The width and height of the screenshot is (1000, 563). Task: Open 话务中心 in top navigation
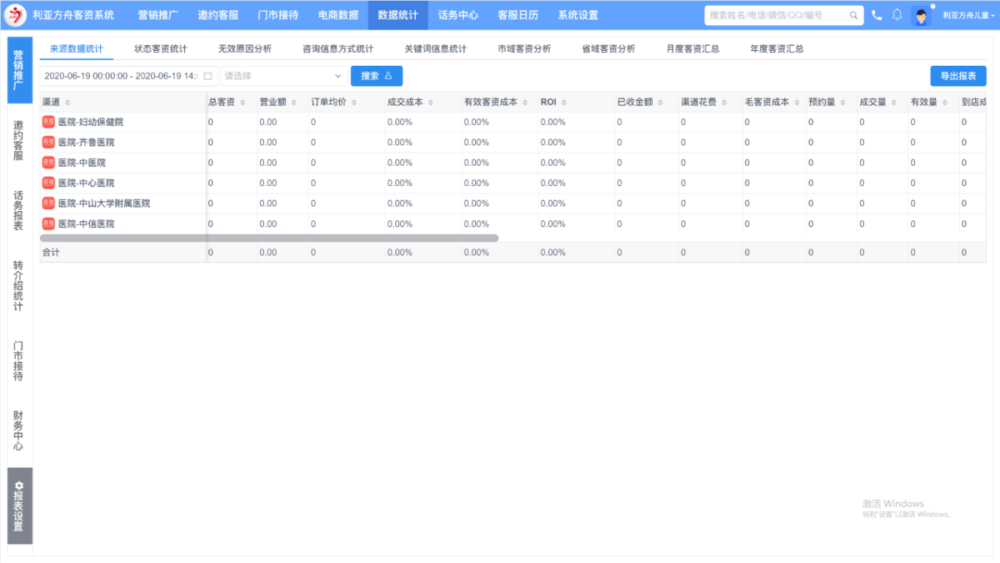point(457,15)
